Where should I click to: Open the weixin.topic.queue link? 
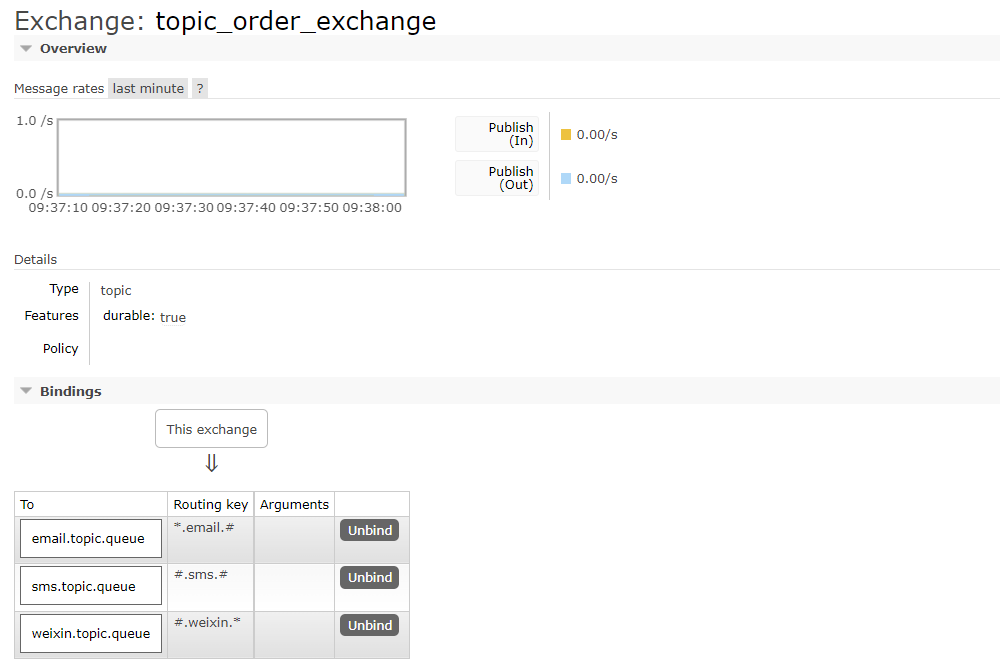click(x=90, y=633)
